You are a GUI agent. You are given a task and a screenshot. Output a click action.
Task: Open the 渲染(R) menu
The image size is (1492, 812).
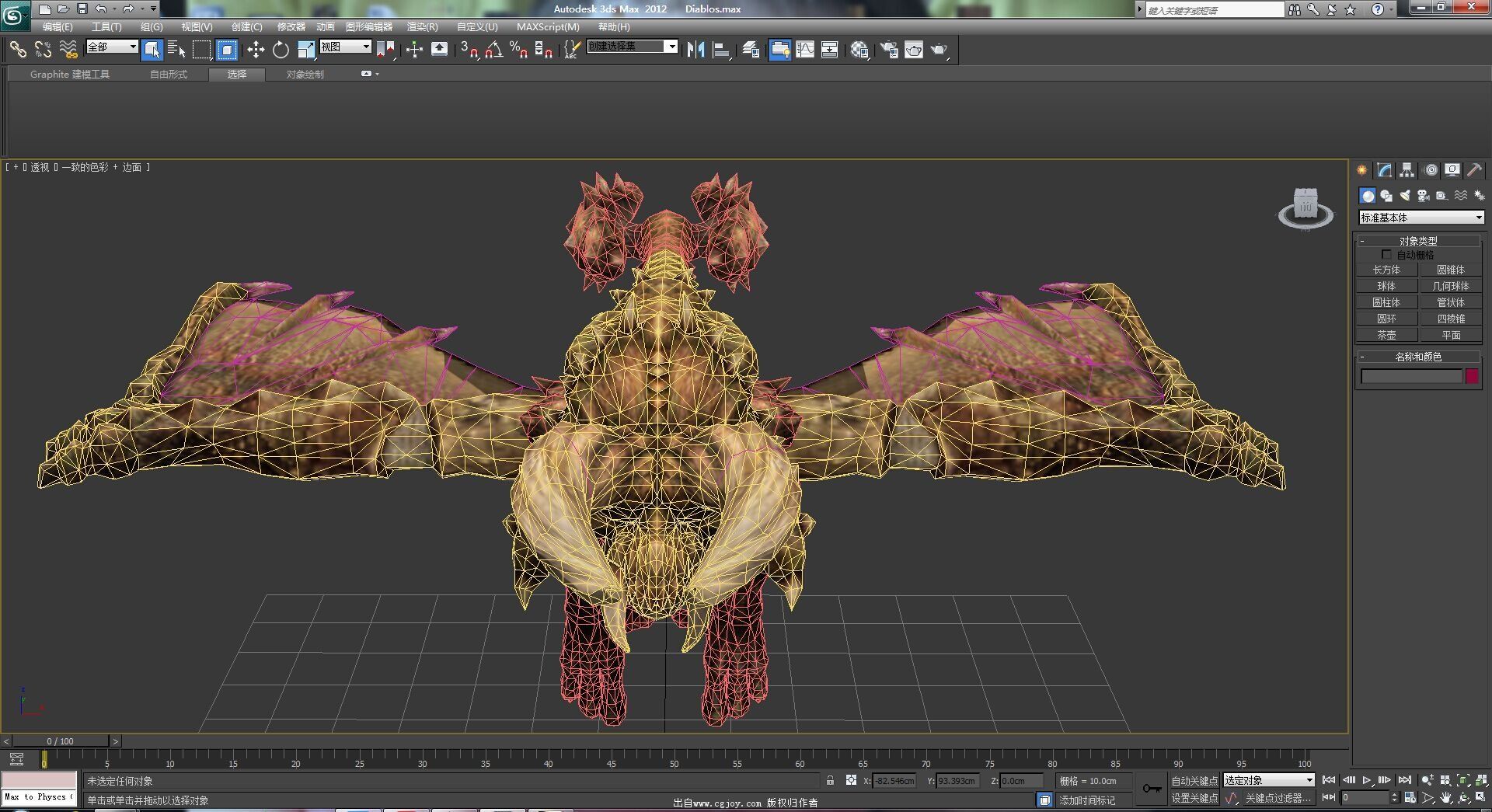pos(423,26)
